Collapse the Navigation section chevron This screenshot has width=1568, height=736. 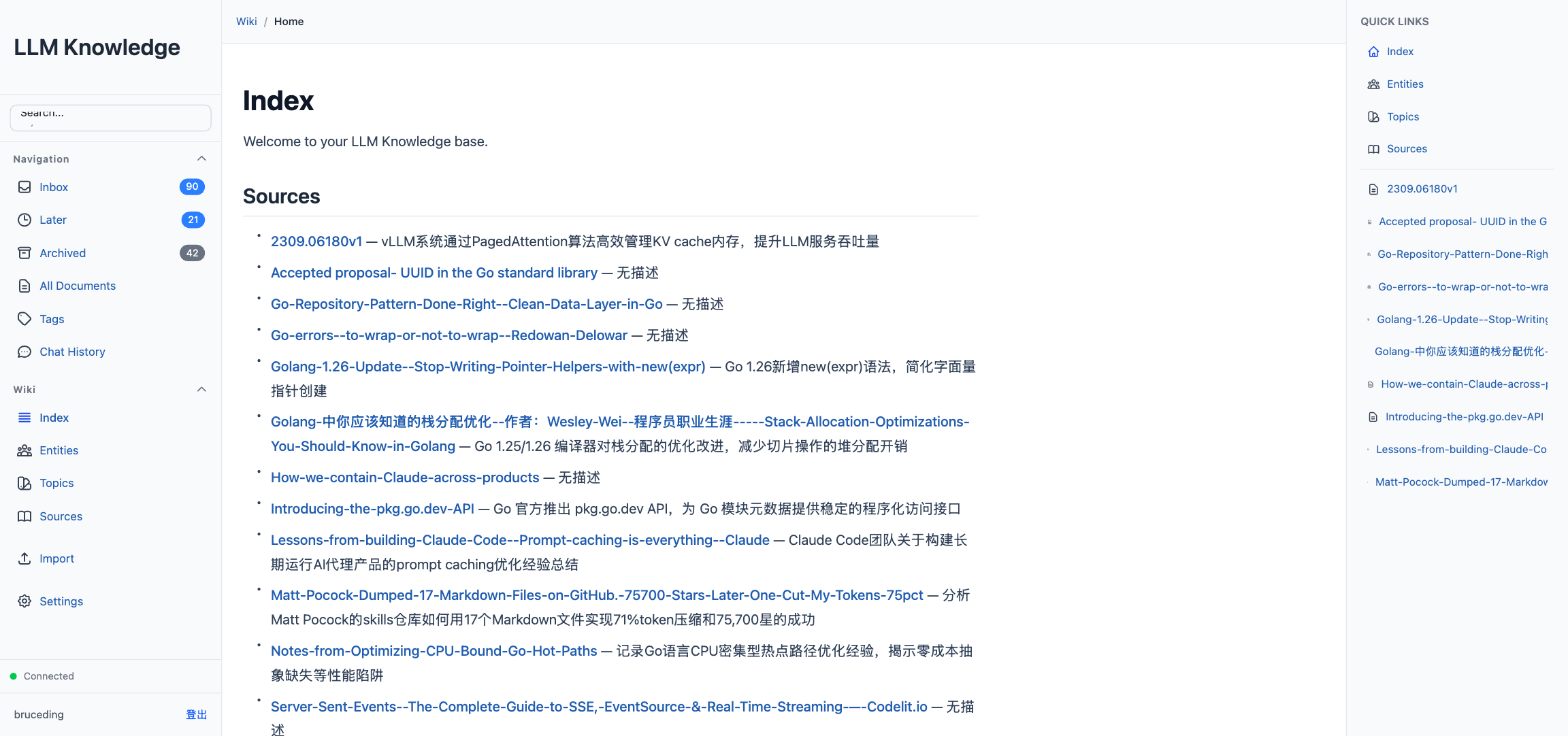[201, 158]
